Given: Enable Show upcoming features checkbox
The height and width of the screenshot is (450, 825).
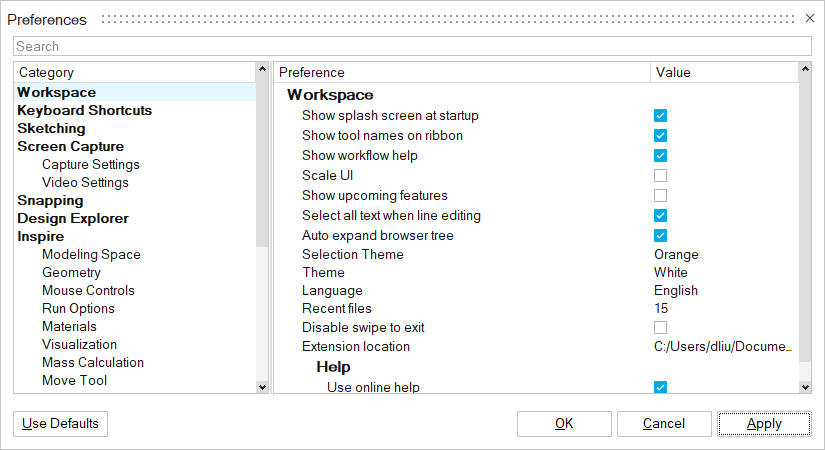Looking at the screenshot, I should pyautogui.click(x=660, y=196).
